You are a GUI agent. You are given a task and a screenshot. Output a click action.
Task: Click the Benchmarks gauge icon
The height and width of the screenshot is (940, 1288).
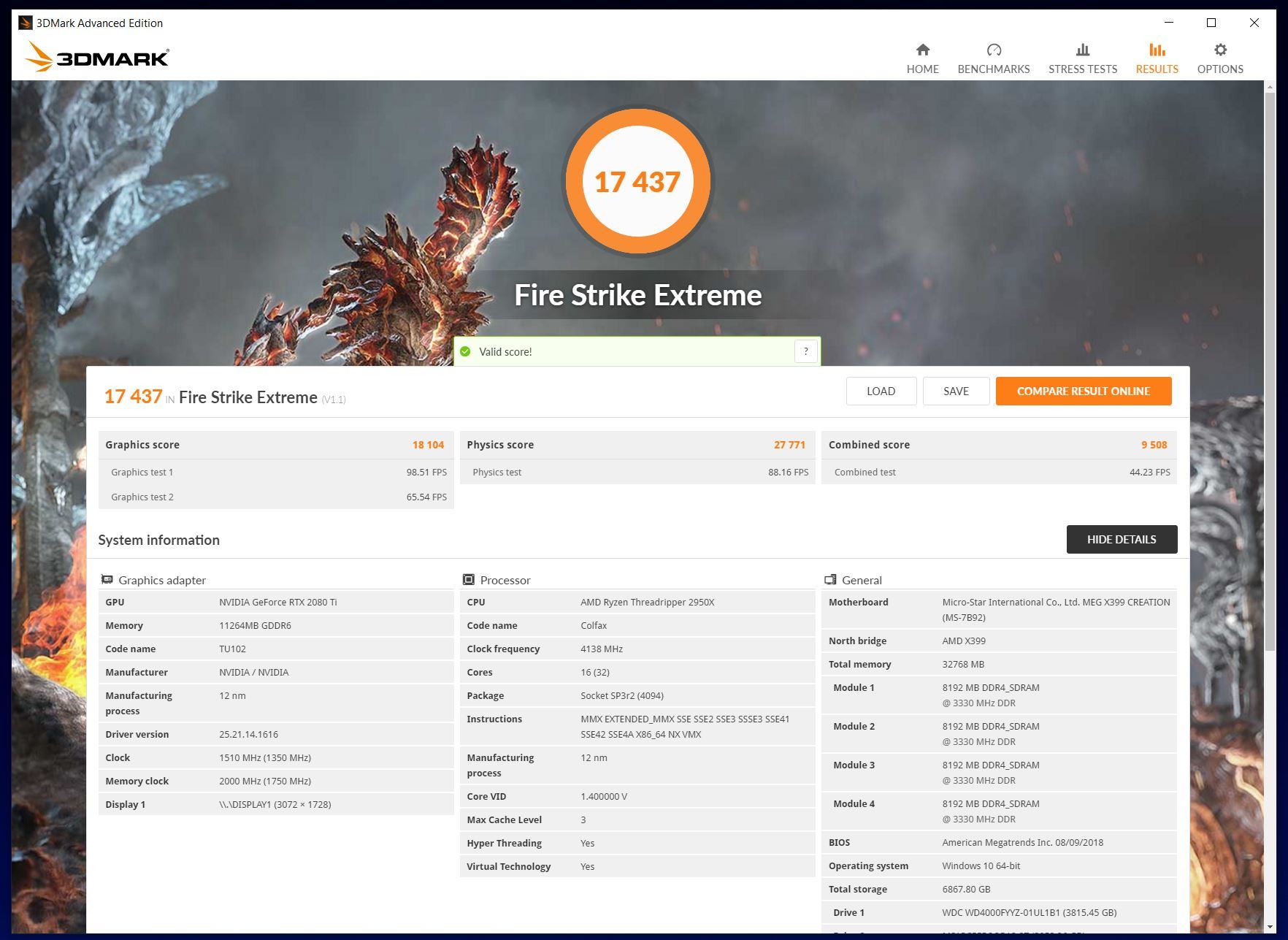click(x=994, y=50)
